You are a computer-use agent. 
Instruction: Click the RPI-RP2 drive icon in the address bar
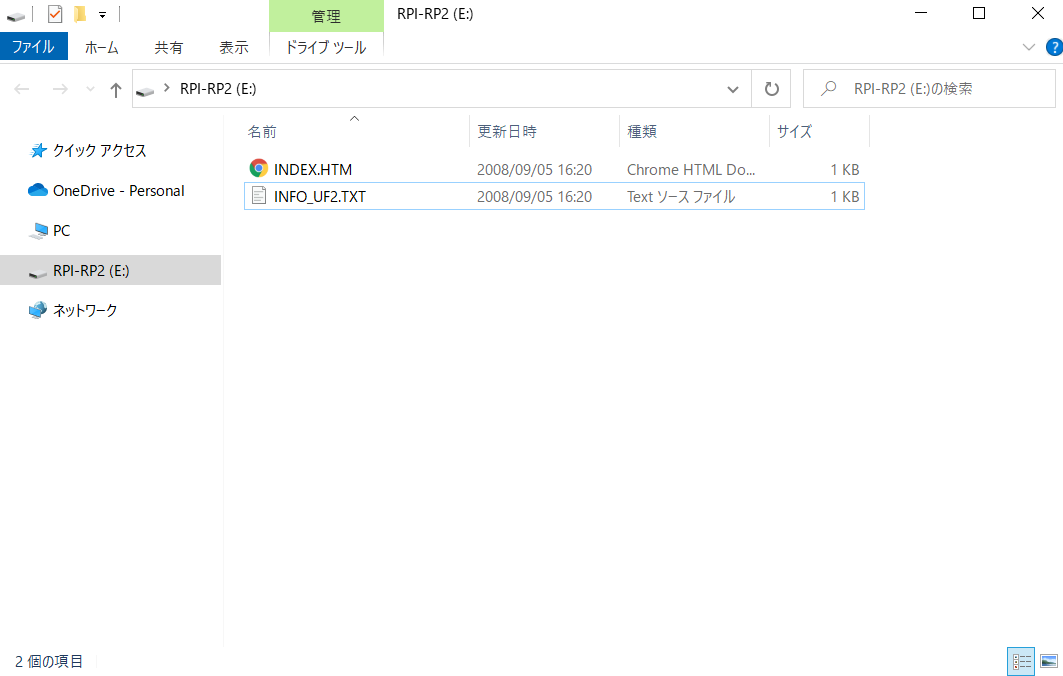coord(146,88)
